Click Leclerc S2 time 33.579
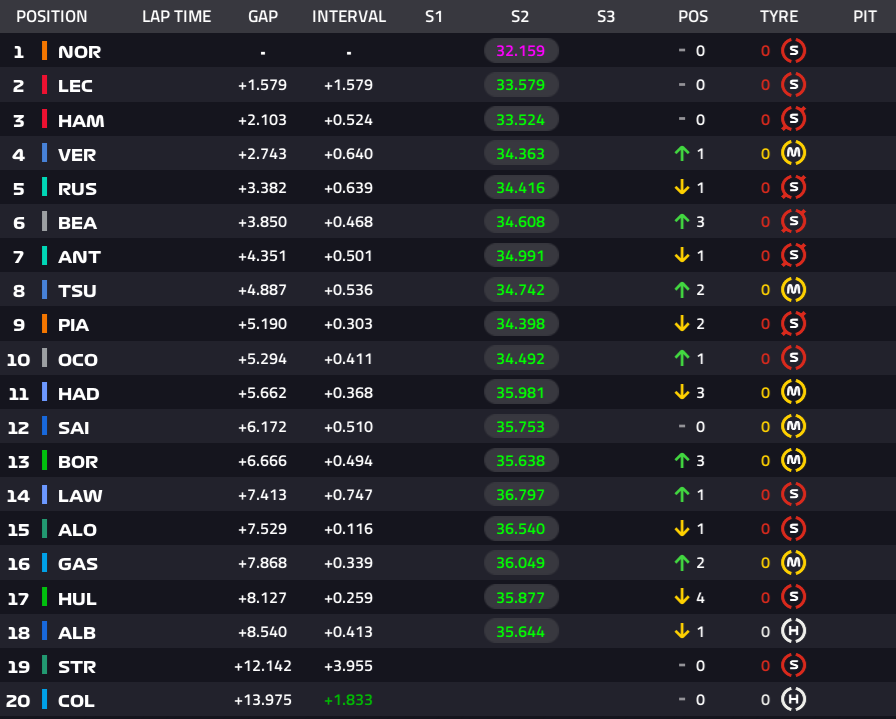 click(x=520, y=85)
